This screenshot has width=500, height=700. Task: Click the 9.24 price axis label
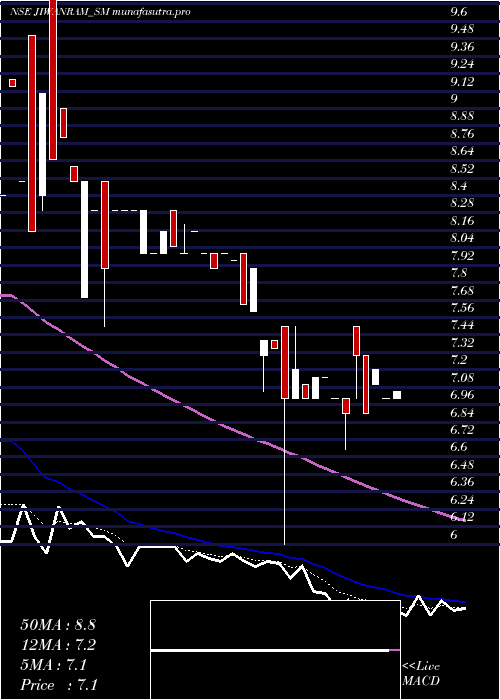pyautogui.click(x=462, y=64)
